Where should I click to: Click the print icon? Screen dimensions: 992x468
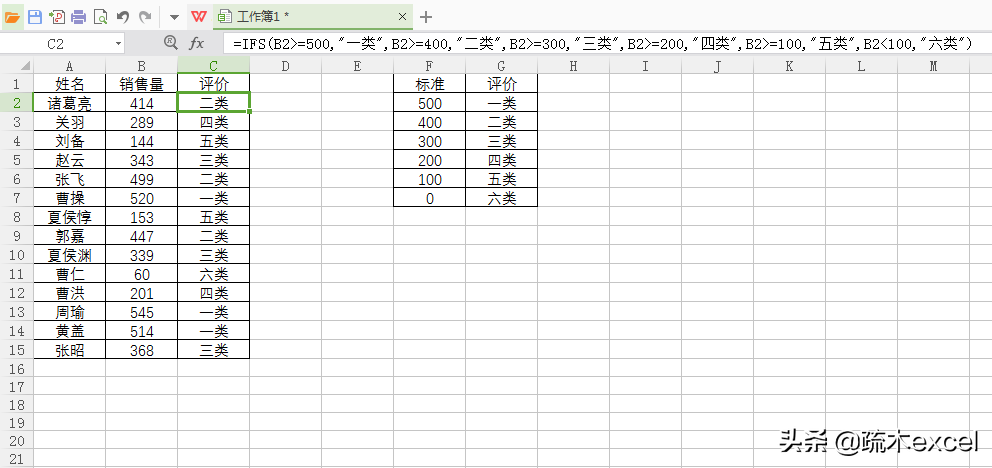(78, 17)
